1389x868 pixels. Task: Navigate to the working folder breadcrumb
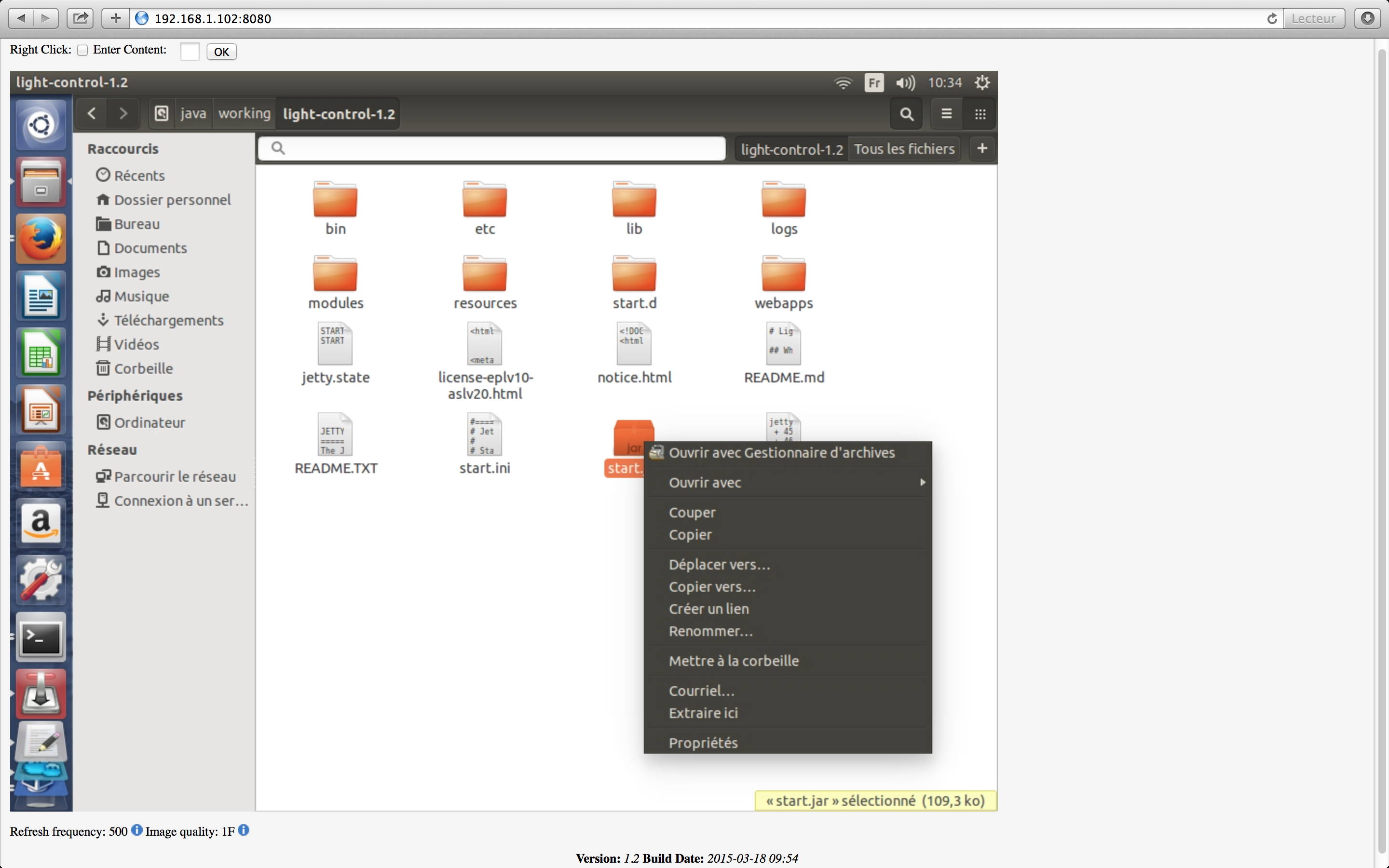coord(244,113)
